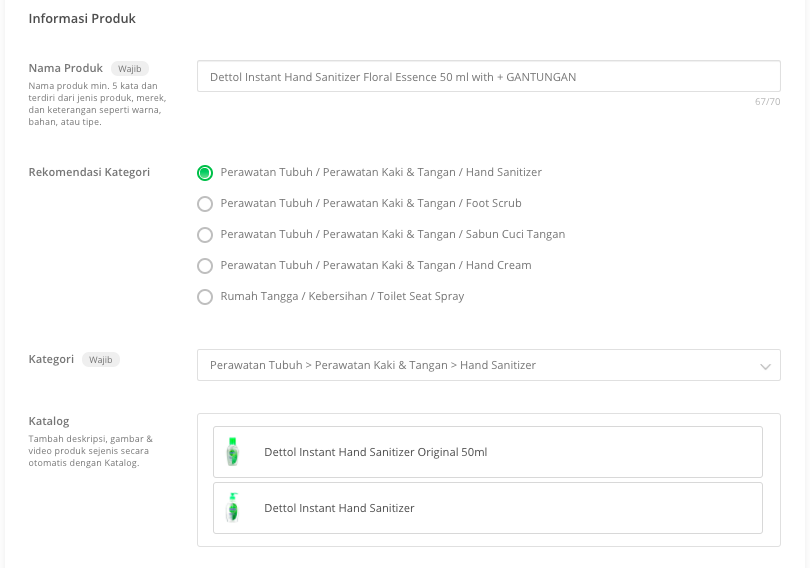Choose Toilet Seat Spray radio option

coord(205,297)
